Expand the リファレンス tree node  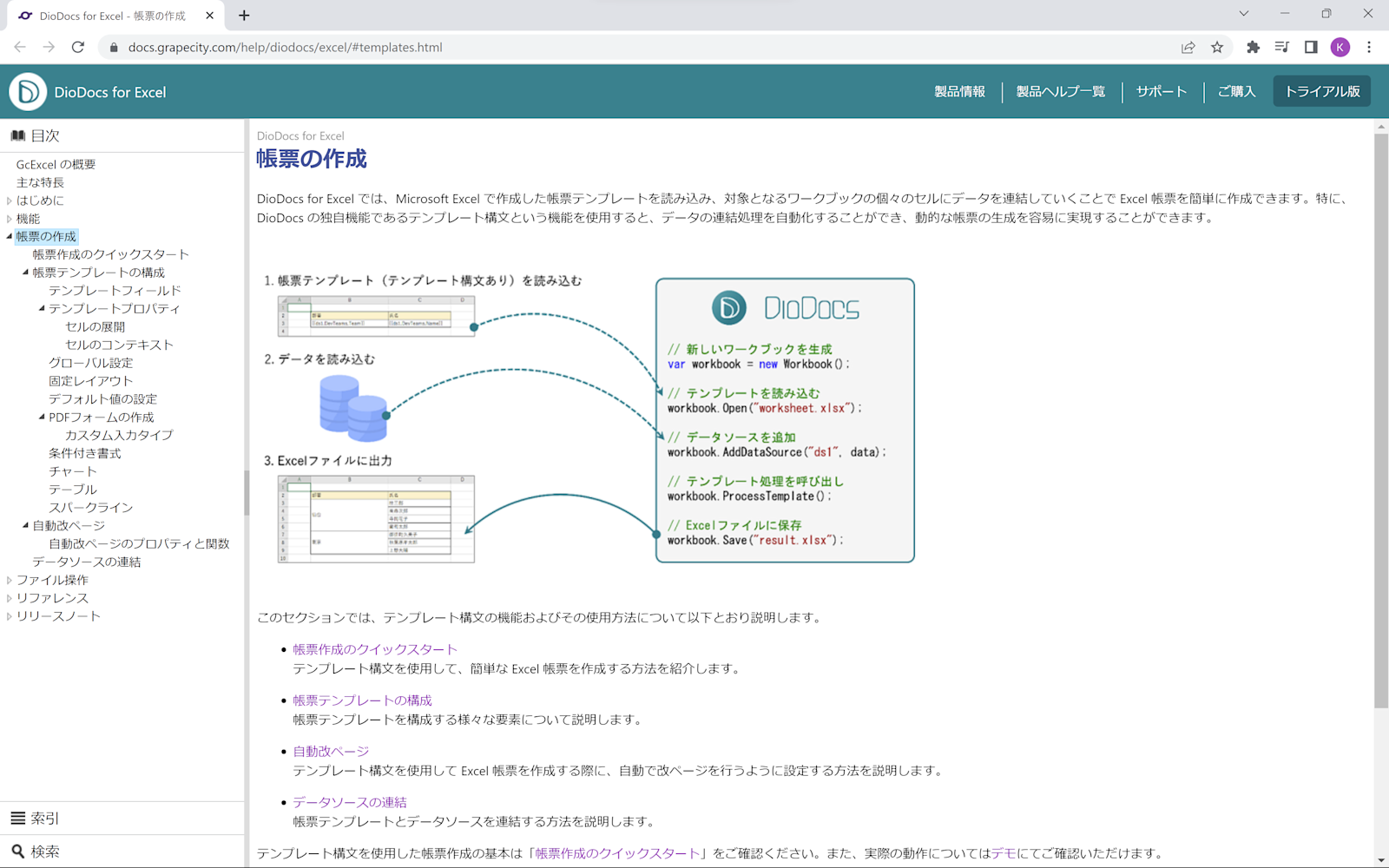(10, 598)
